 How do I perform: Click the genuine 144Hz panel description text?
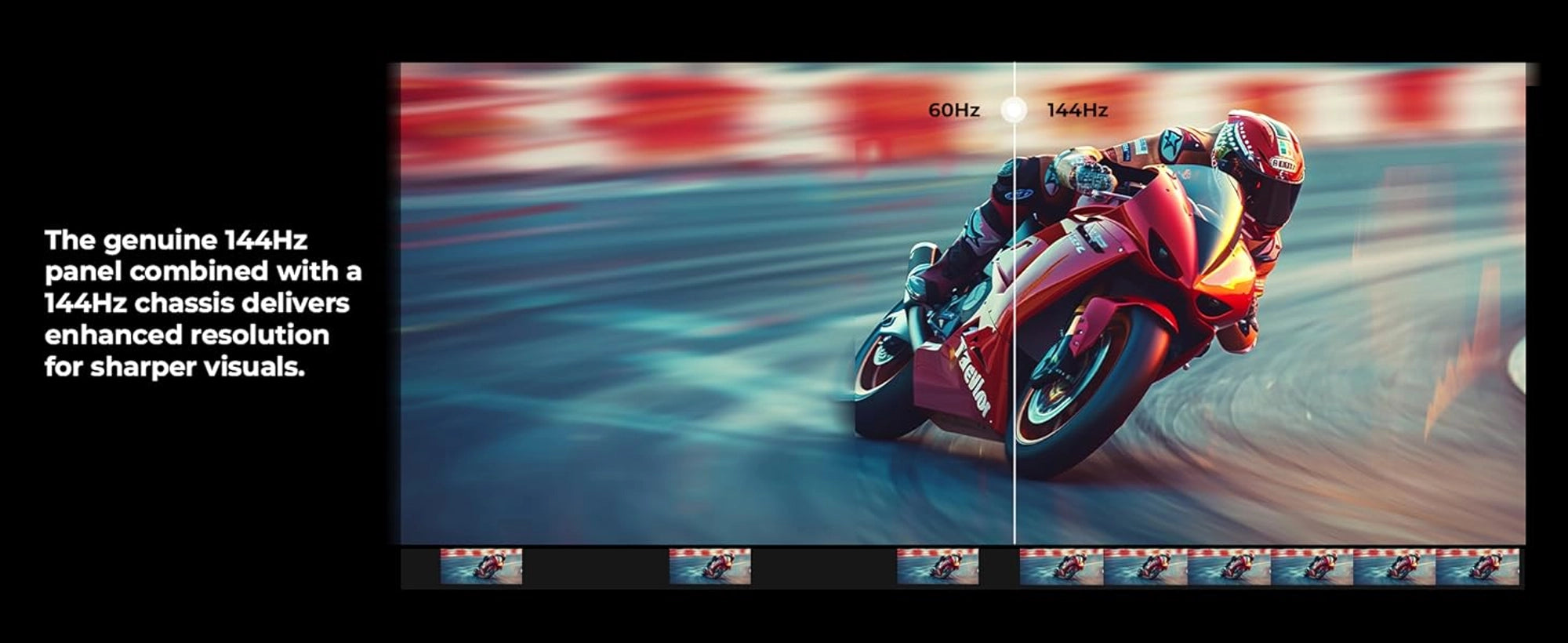pyautogui.click(x=202, y=303)
